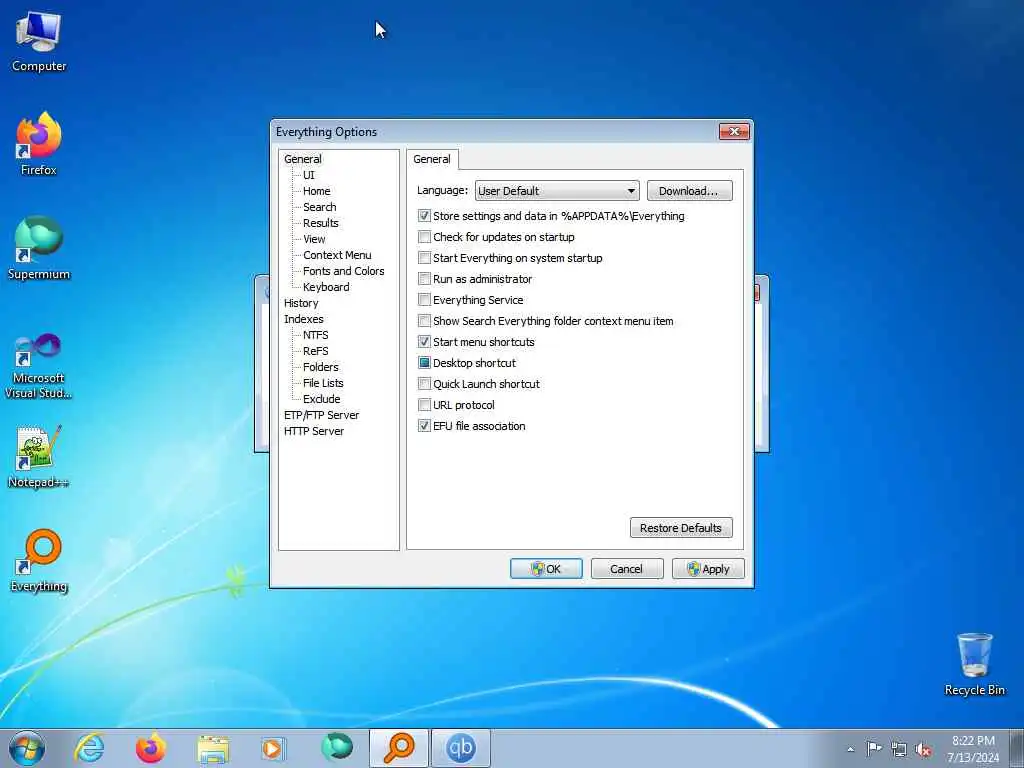Open the NTFS index settings

tap(315, 335)
